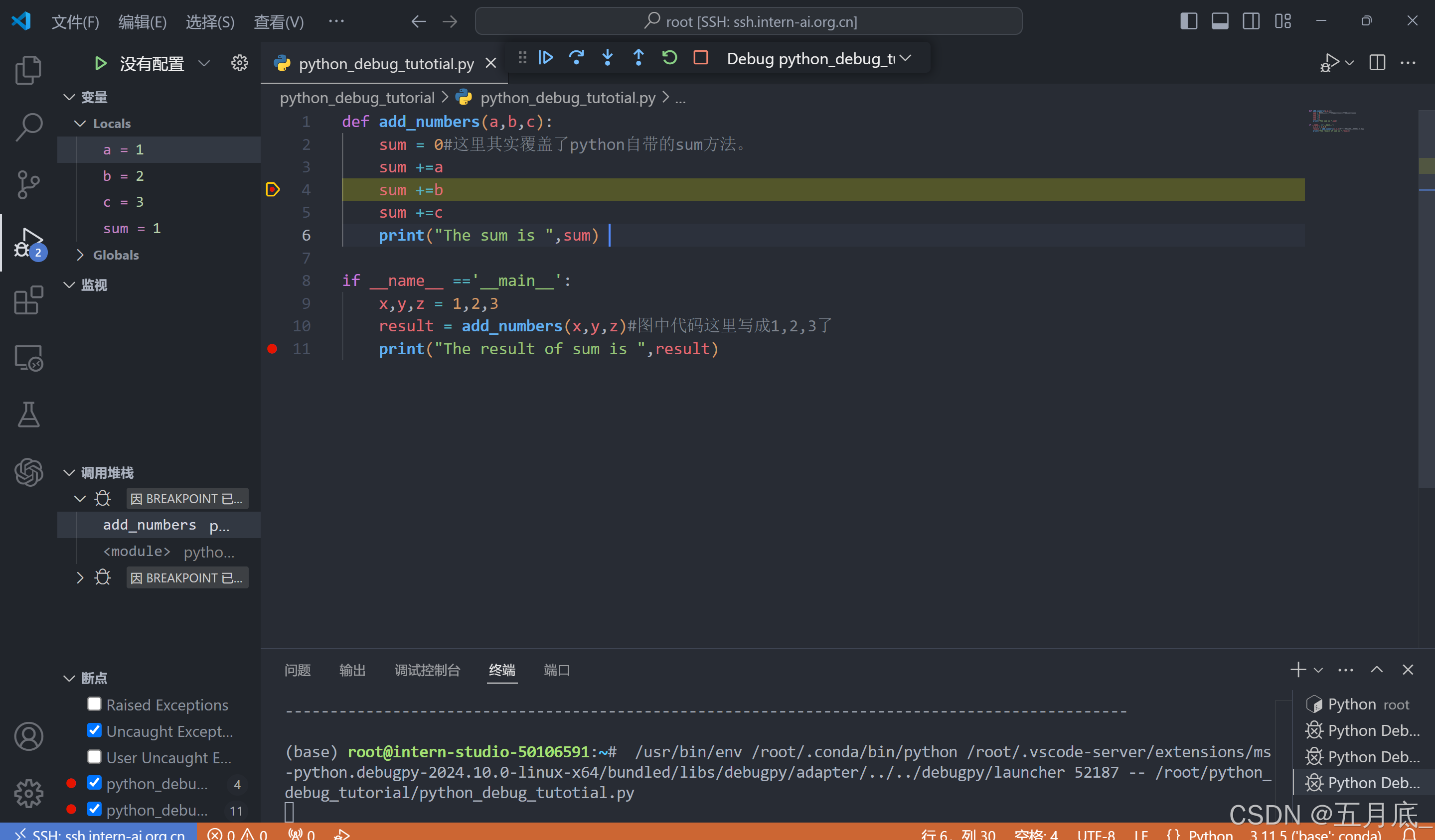
Task: Open the Testing view beaker icon
Action: 28,415
